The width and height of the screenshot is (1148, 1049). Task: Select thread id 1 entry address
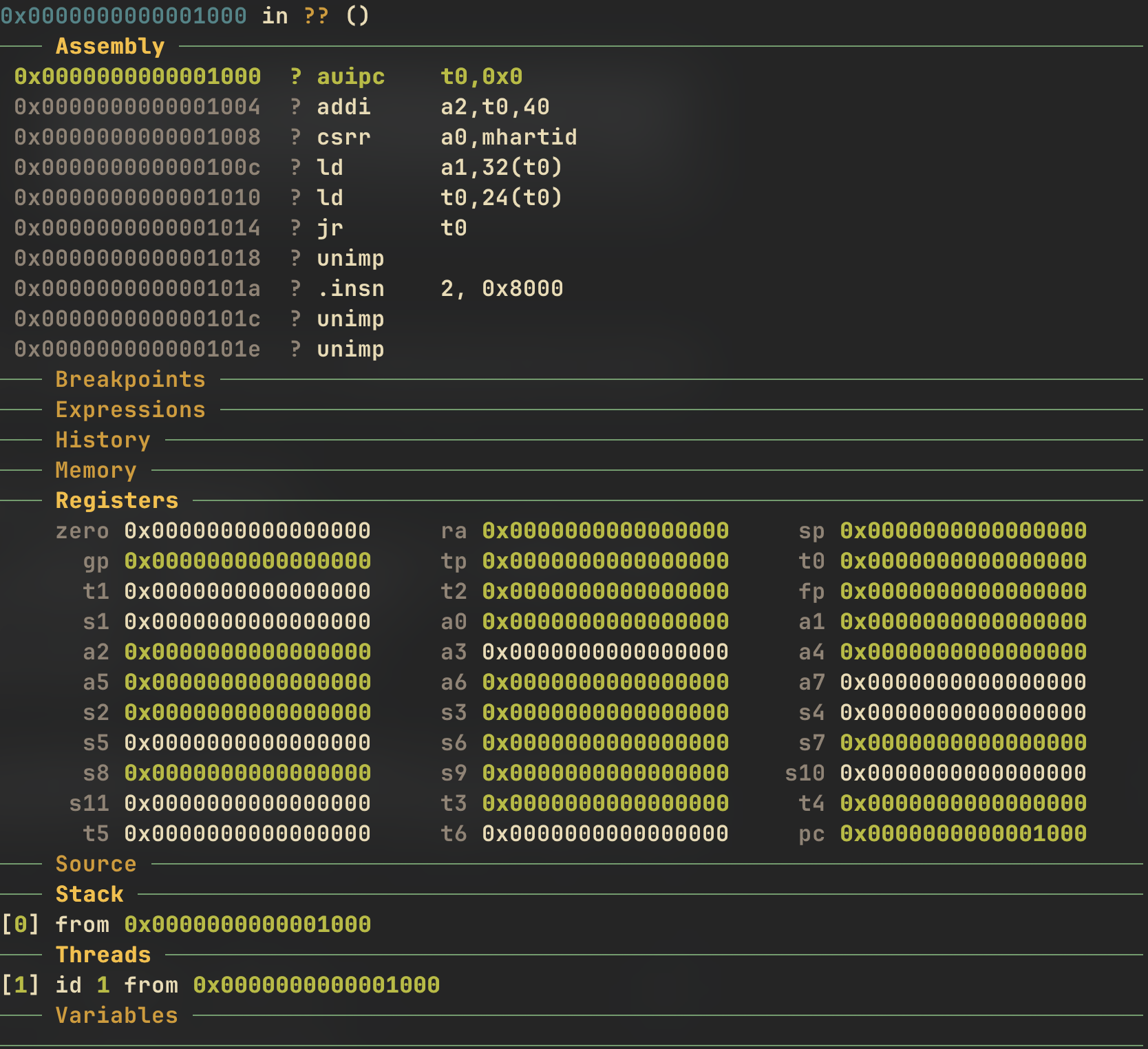(316, 985)
